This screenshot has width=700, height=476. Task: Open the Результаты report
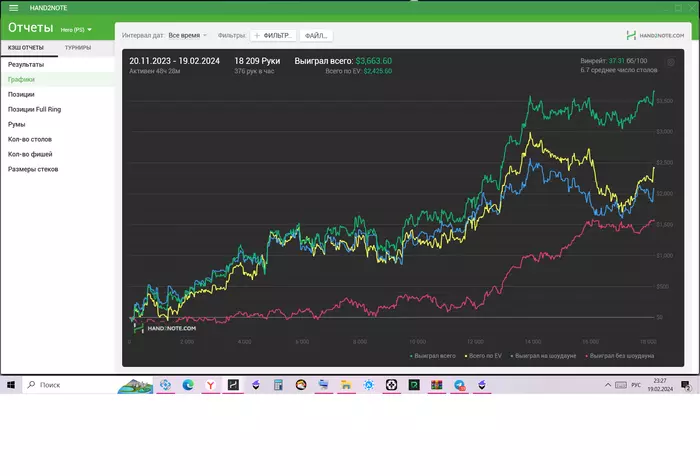click(58, 64)
